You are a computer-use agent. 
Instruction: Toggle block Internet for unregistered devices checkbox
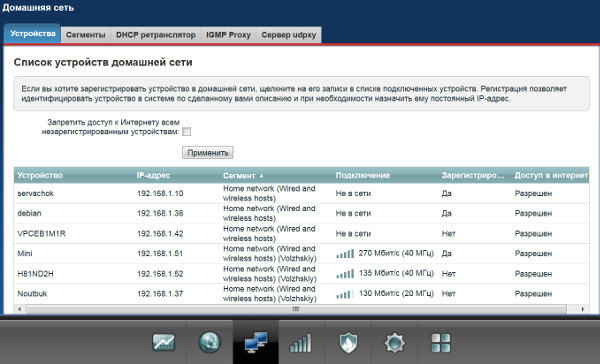(186, 132)
